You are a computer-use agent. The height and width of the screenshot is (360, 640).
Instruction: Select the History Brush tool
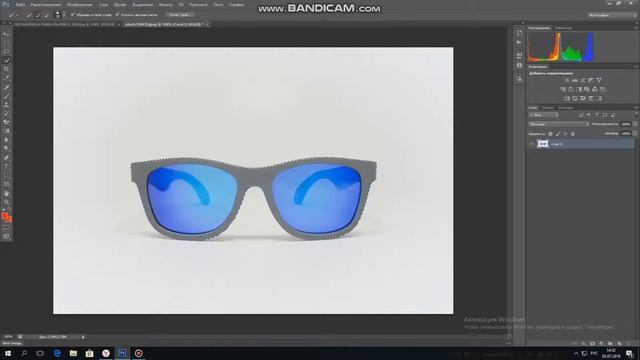[6, 113]
